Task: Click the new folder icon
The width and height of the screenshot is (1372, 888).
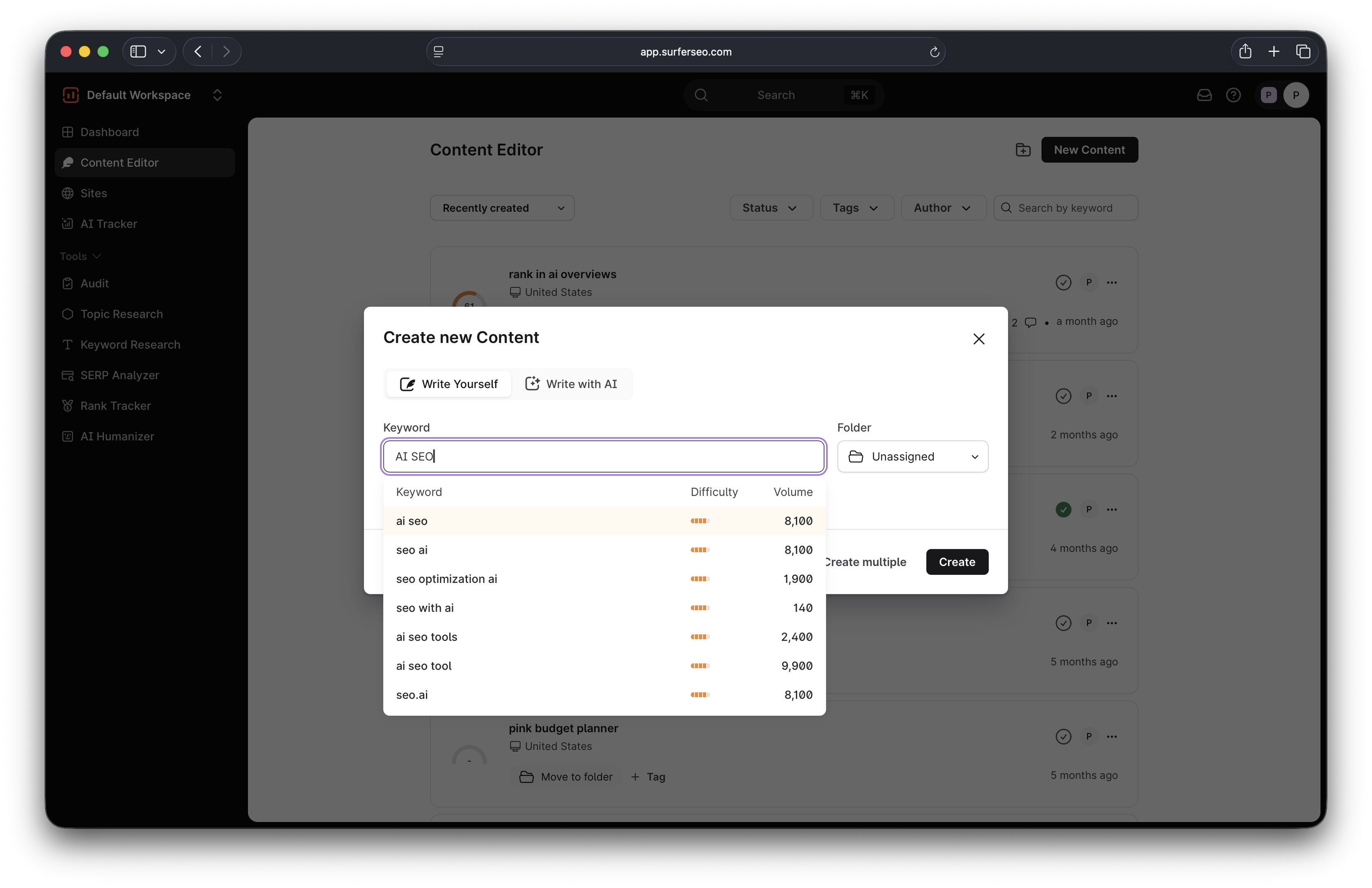Action: (1023, 150)
